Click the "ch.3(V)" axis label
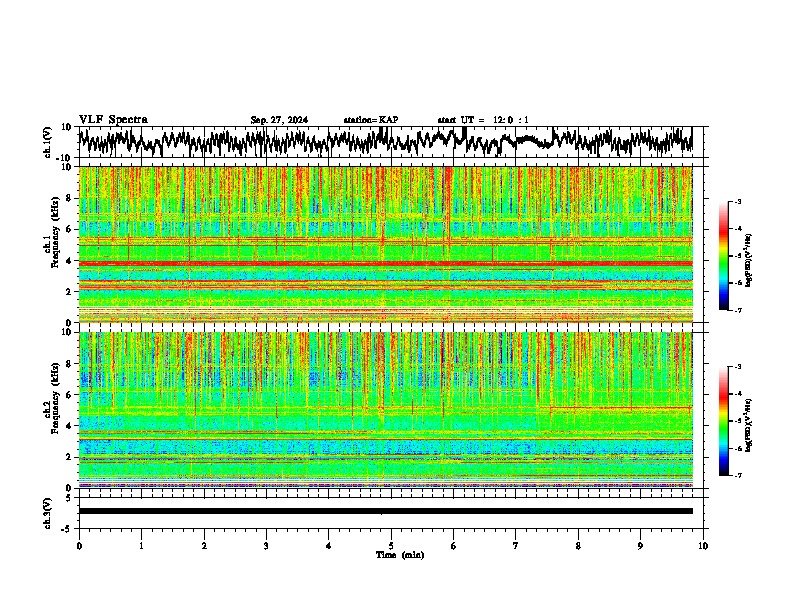This screenshot has width=792, height=612. click(x=47, y=513)
